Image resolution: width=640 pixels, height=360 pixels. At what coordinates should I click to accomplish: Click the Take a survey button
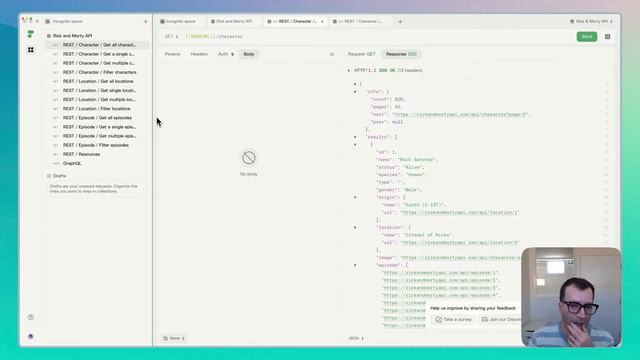pos(453,320)
